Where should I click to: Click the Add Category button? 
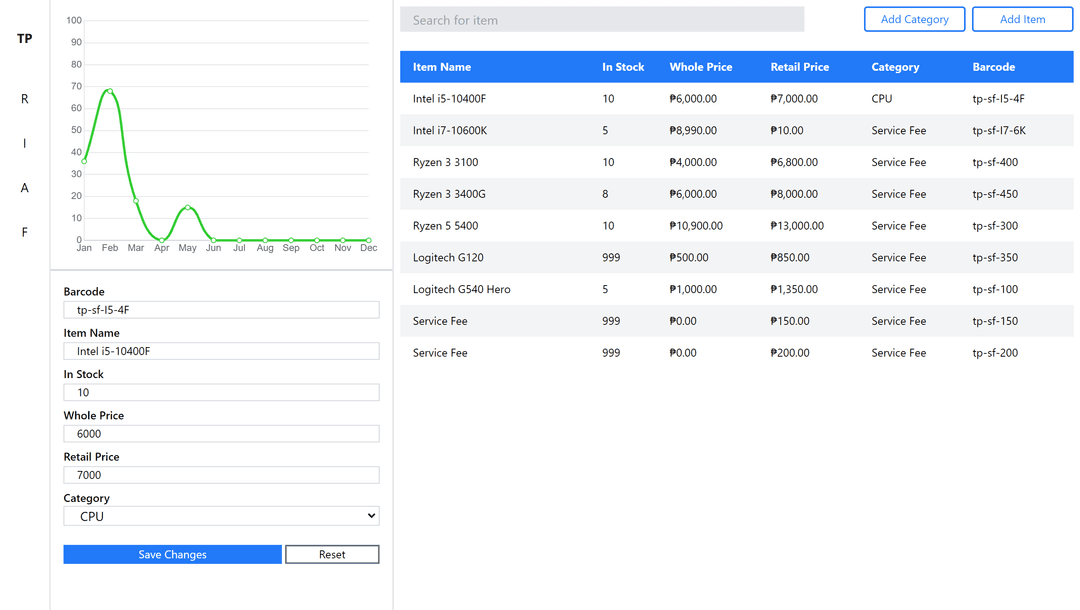[x=914, y=19]
